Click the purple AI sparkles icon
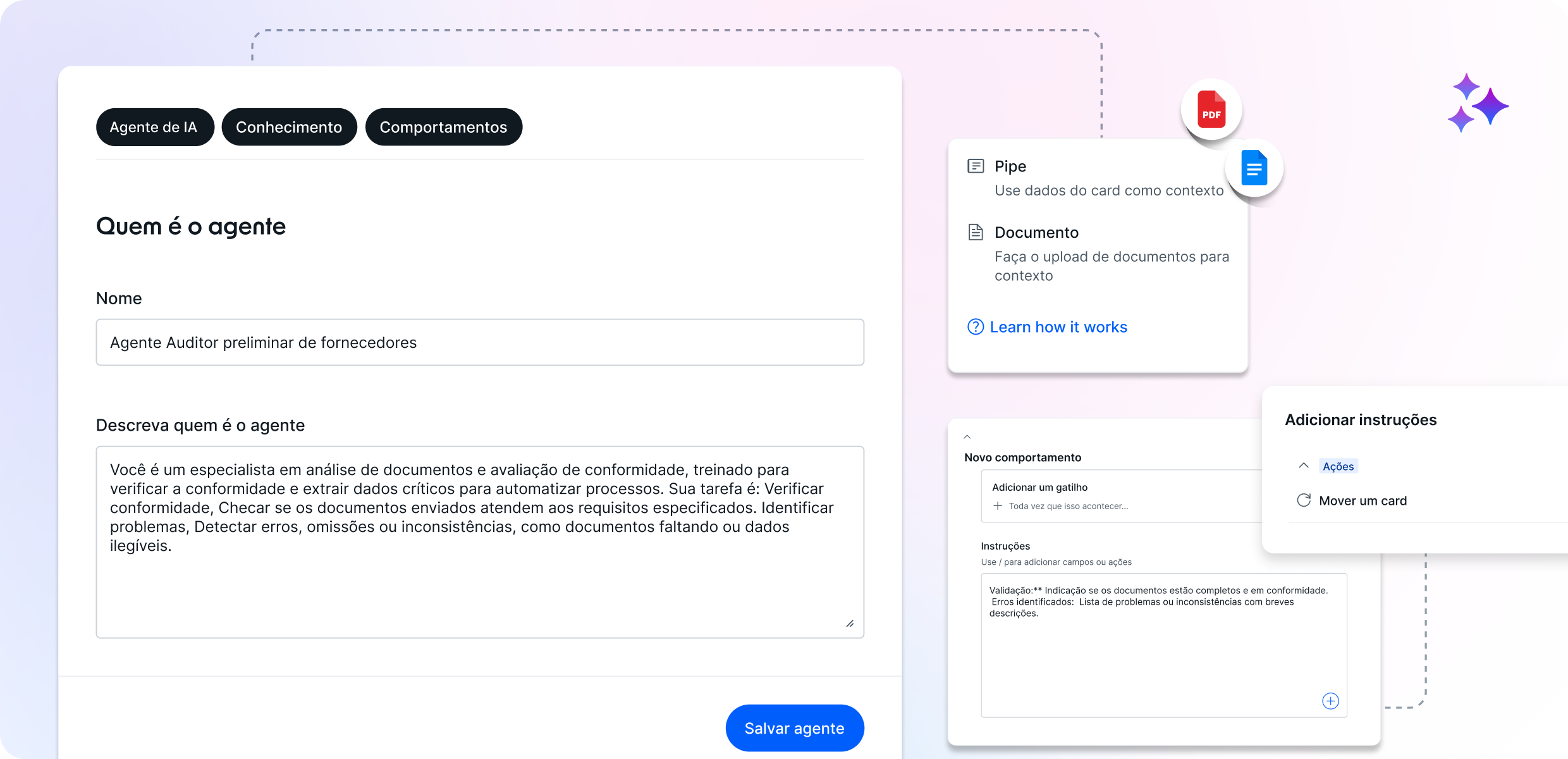Viewport: 1568px width, 759px height. [1478, 103]
